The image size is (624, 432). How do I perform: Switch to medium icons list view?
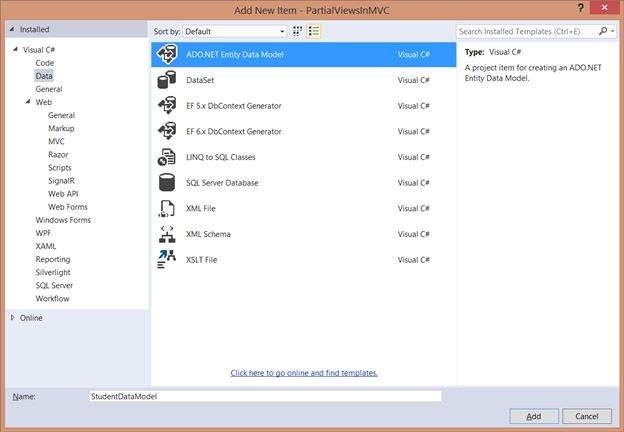[x=314, y=31]
